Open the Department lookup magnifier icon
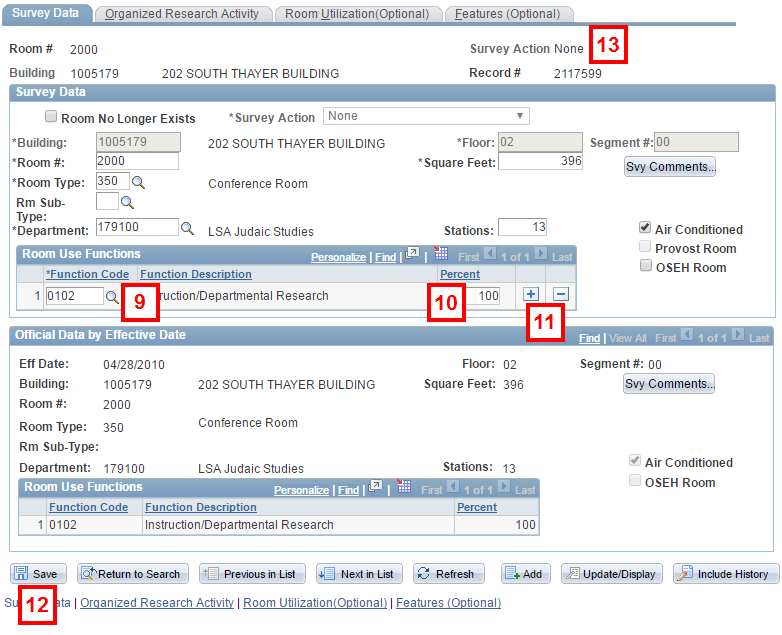The image size is (782, 635). [x=187, y=228]
